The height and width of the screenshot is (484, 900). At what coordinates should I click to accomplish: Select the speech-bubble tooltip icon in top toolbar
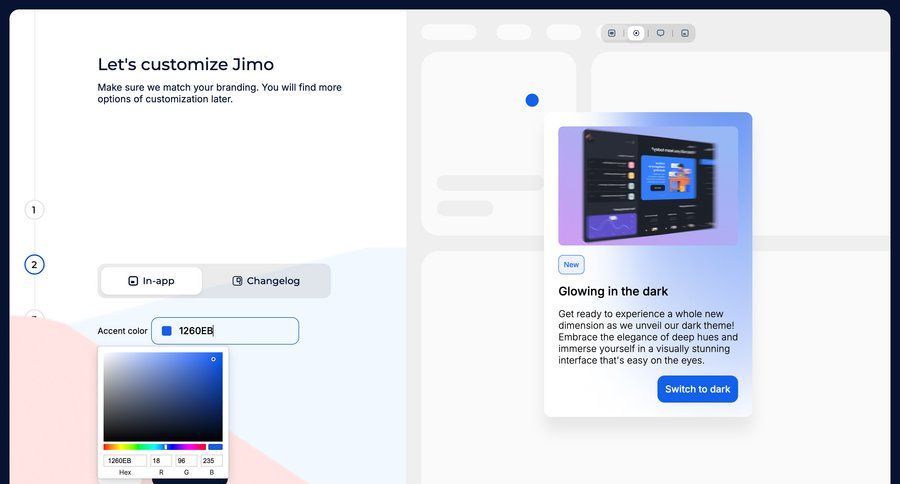click(661, 33)
